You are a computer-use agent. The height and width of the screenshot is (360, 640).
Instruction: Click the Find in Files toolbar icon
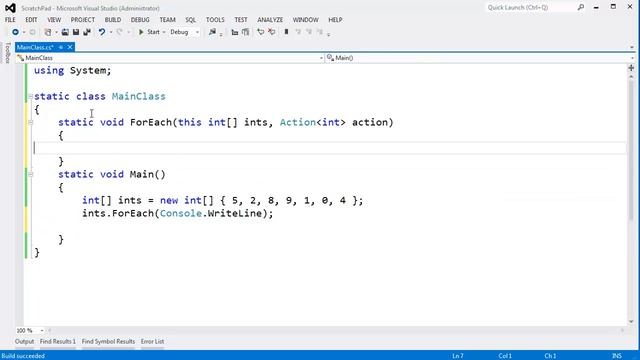(x=212, y=32)
